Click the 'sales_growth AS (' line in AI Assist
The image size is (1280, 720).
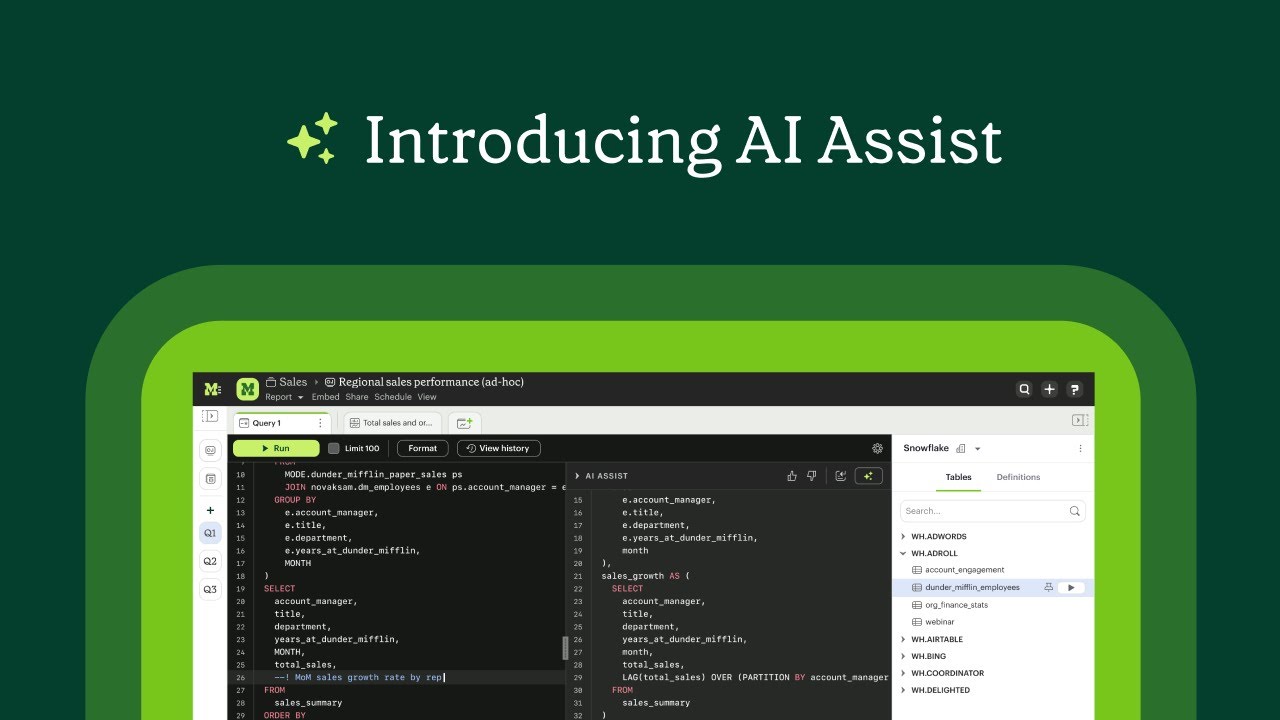pyautogui.click(x=645, y=576)
